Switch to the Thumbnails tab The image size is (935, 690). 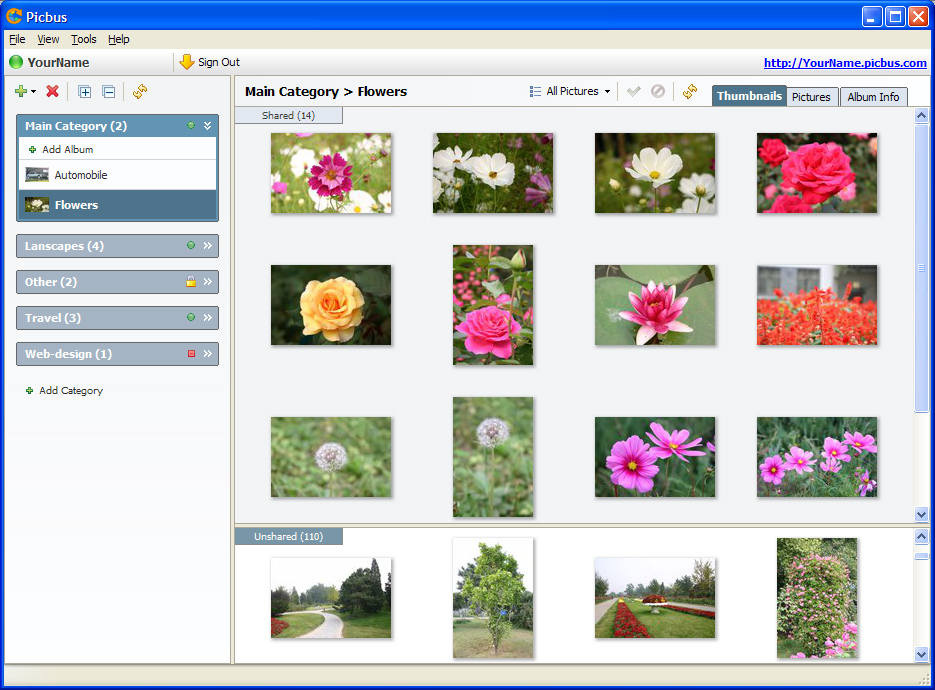point(749,96)
